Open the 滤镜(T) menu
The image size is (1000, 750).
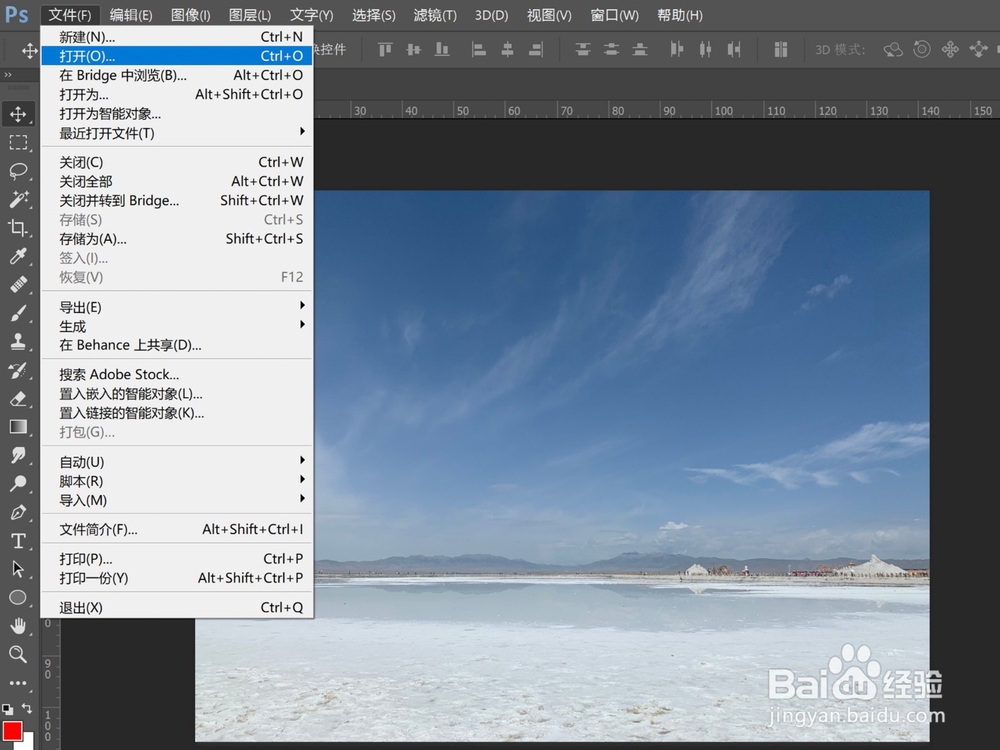(x=435, y=15)
